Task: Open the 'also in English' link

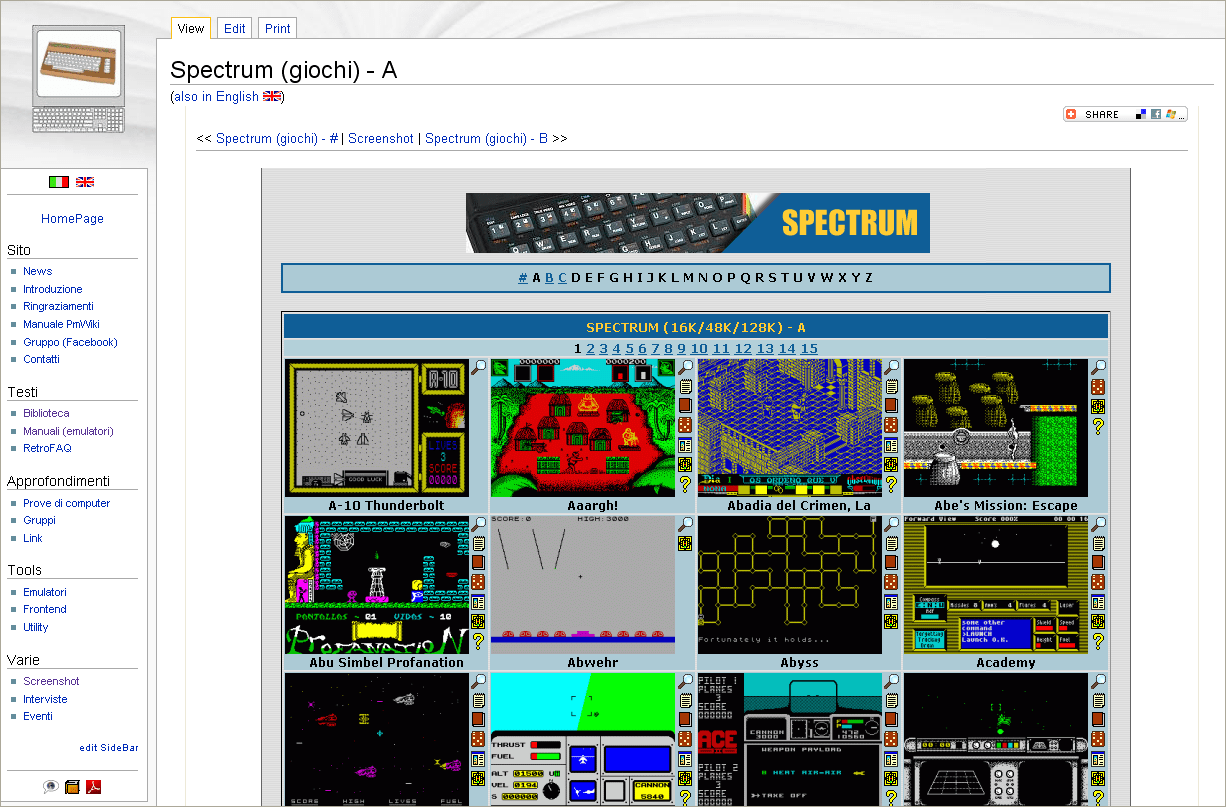Action: coord(216,96)
